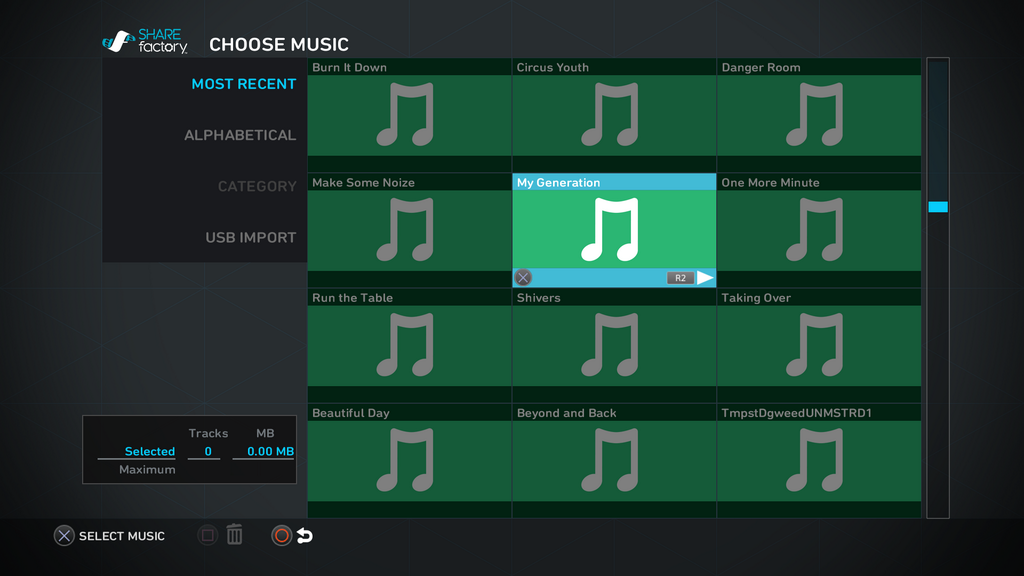Click the trash can delete icon
The height and width of the screenshot is (576, 1024).
coord(235,535)
